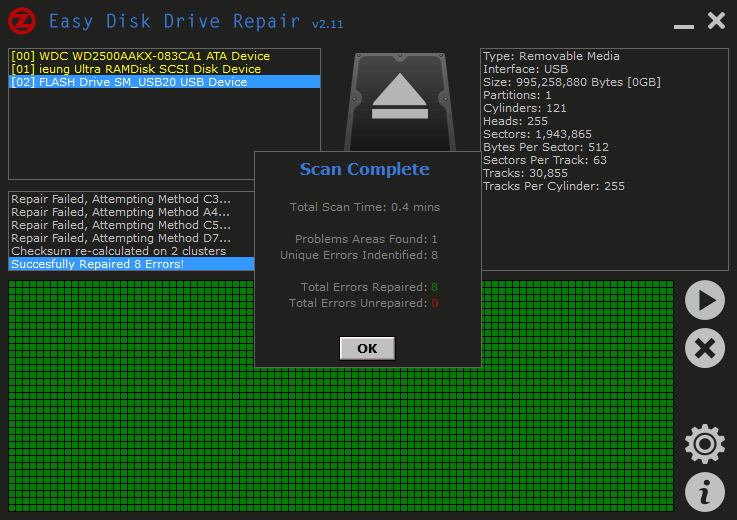This screenshot has height=520, width=737.
Task: Click the v2.11 version label
Action: pyautogui.click(x=328, y=24)
